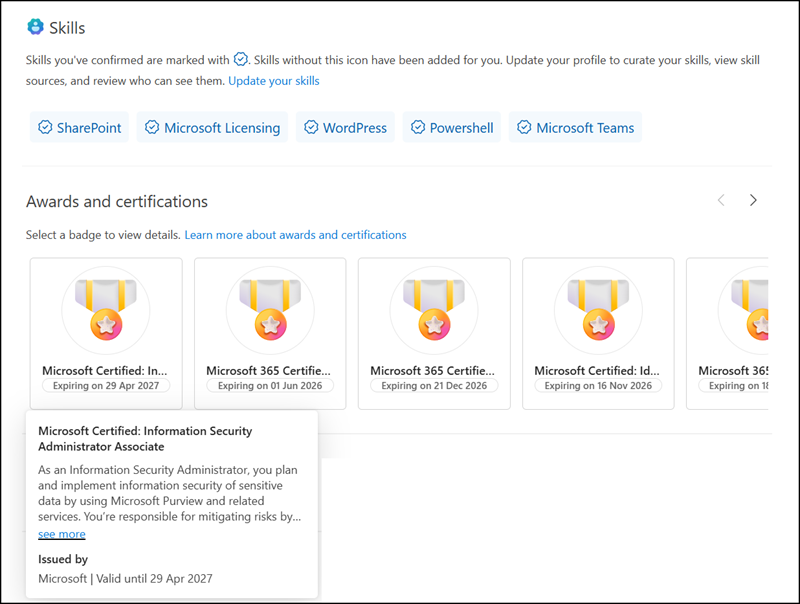Screen dimensions: 800x604
Task: Click the Valid until 29 Apr 2027 text
Action: click(x=154, y=578)
